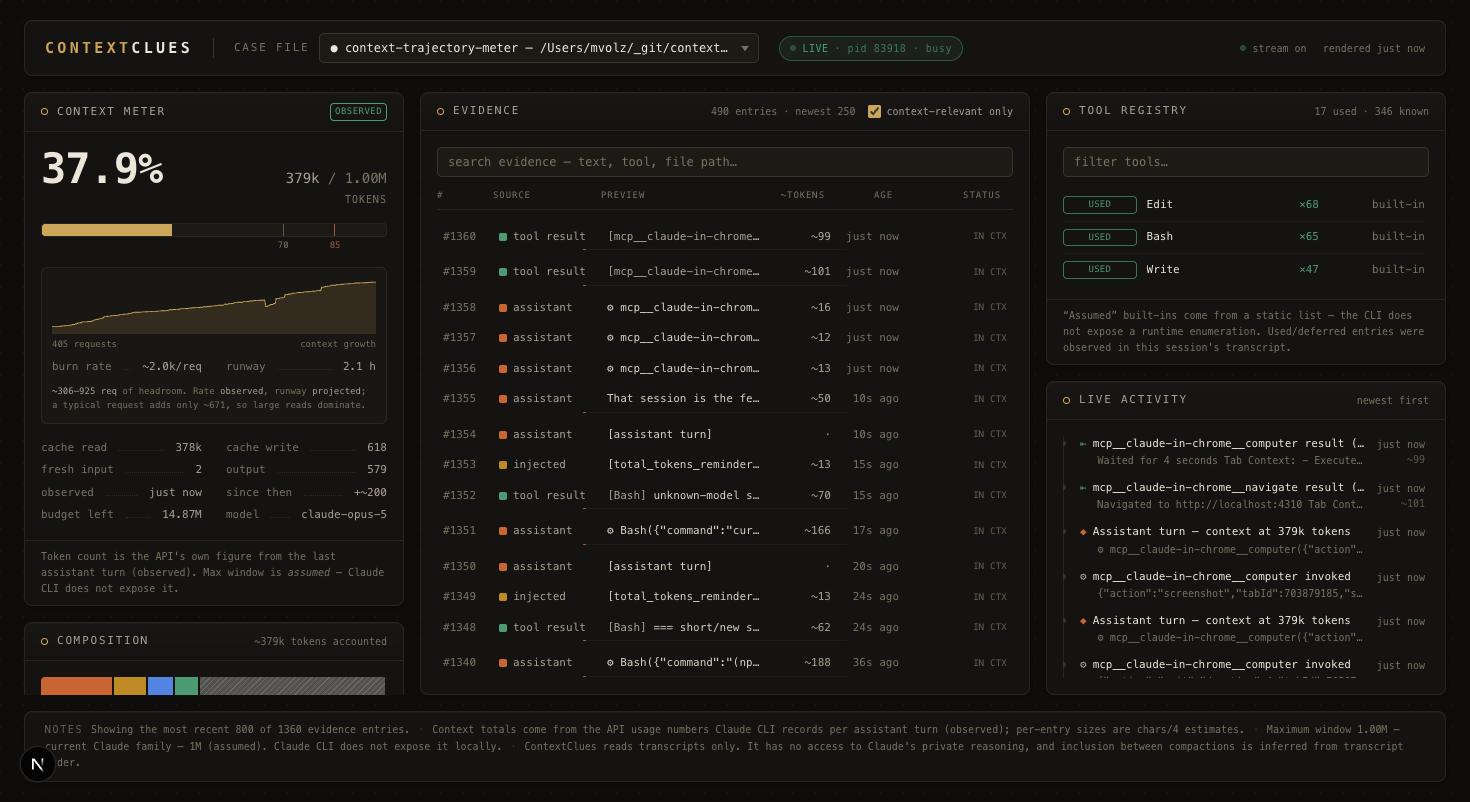The image size is (1470, 802).
Task: Click the yellow injected icon in row #1353
Action: (503, 465)
